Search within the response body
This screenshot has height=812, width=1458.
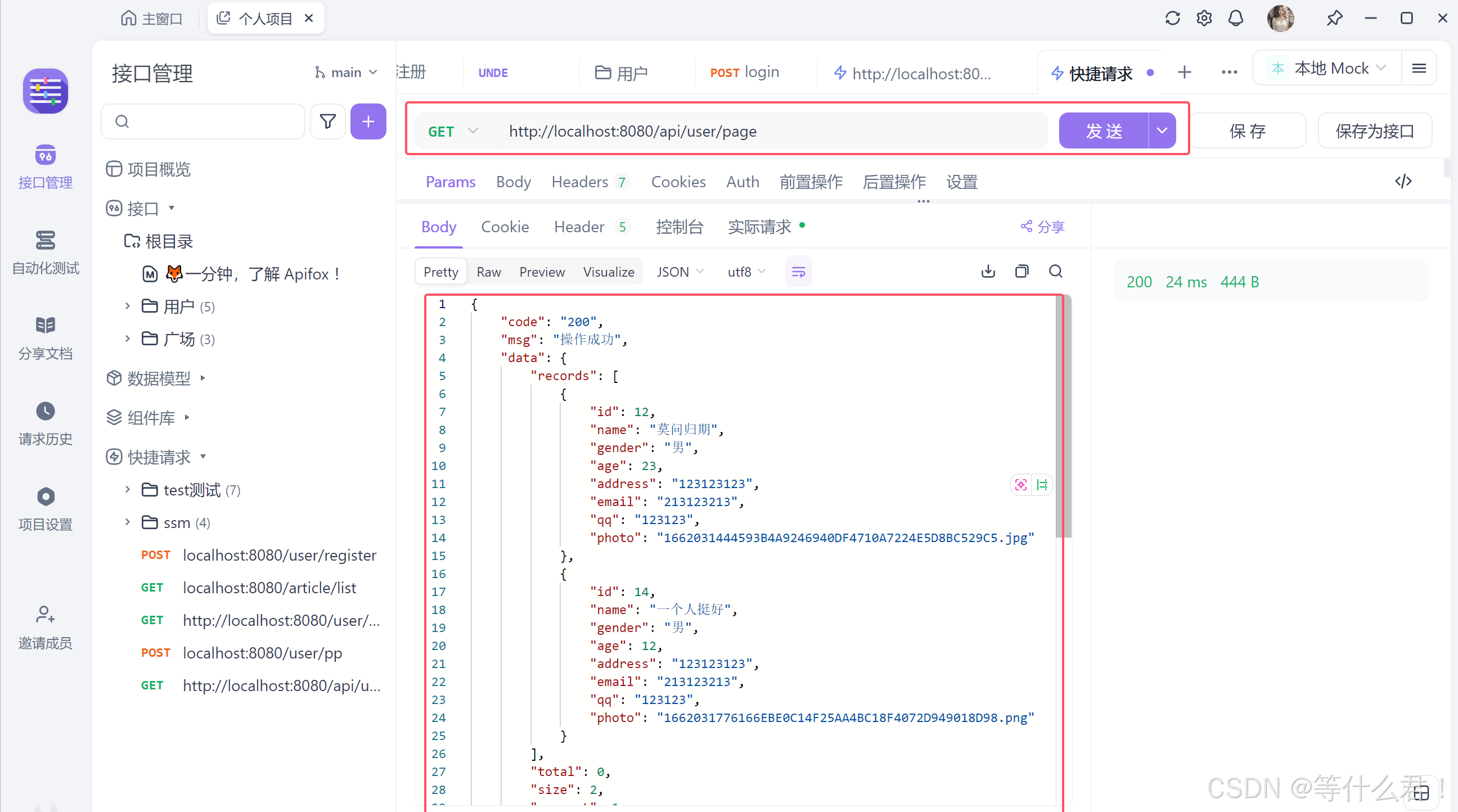(x=1056, y=272)
